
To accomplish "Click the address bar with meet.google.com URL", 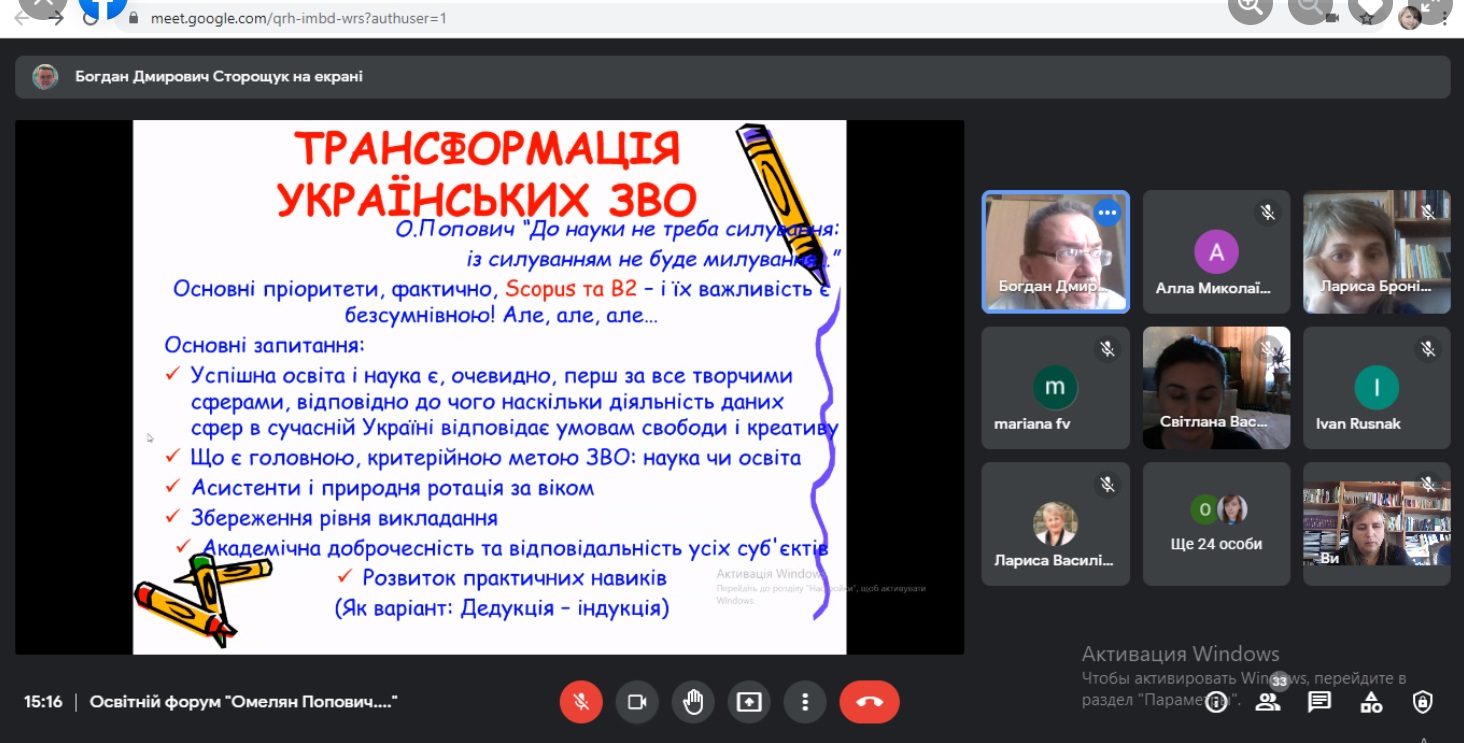I will point(298,18).
